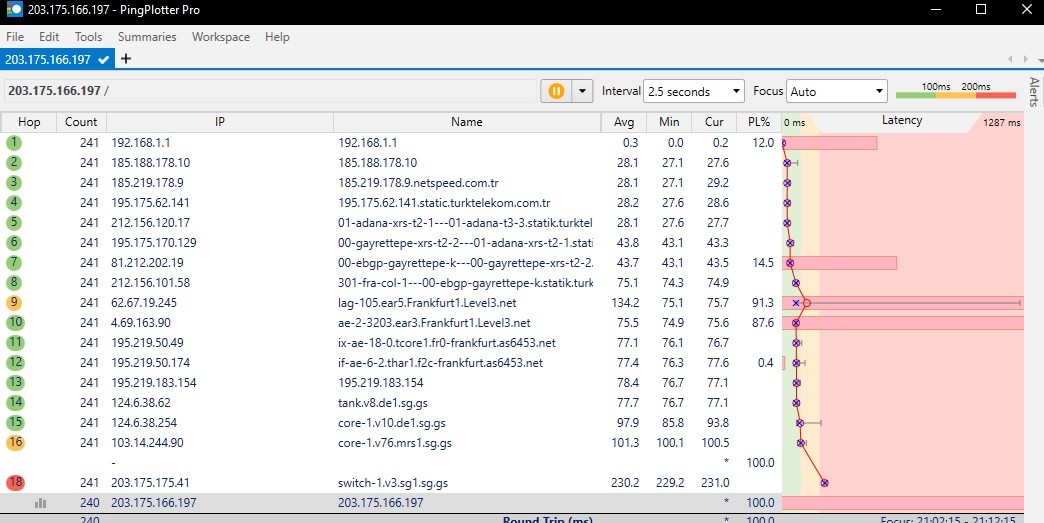Open the dropdown arrow beside the pause button
Viewport: 1044px width, 523px height.
point(582,91)
